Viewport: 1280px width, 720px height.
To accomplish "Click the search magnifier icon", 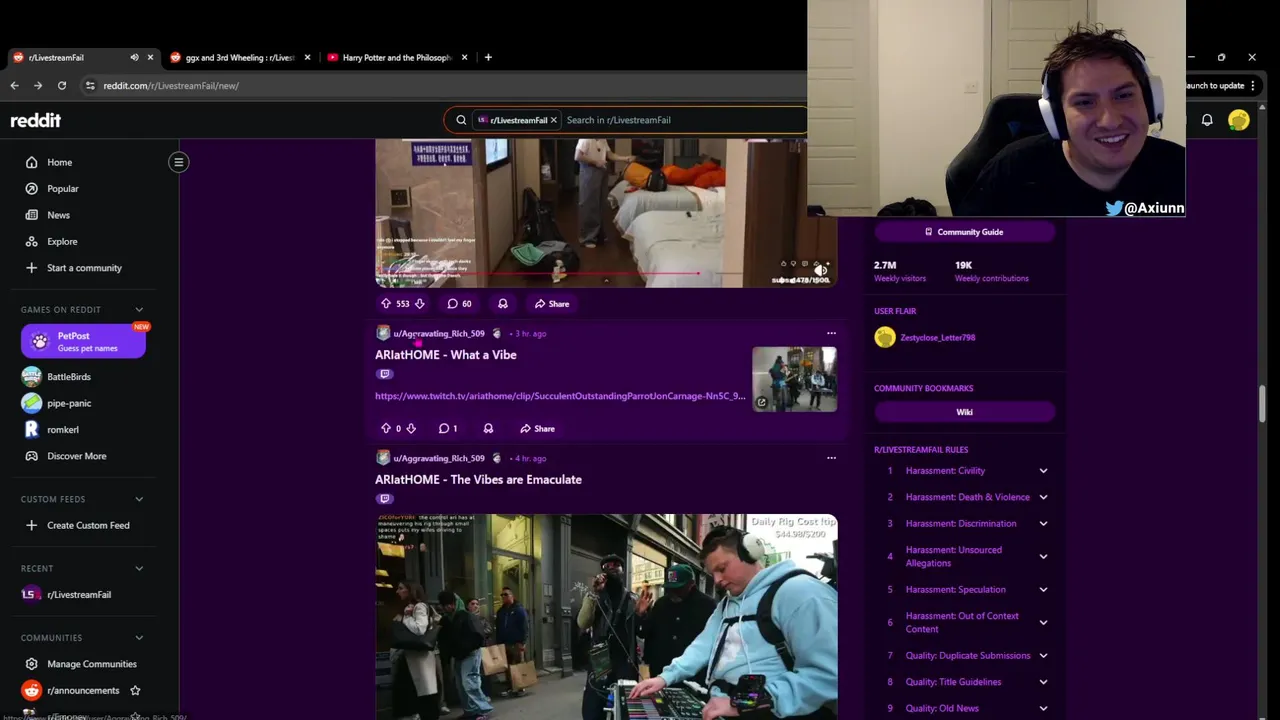I will pos(461,120).
